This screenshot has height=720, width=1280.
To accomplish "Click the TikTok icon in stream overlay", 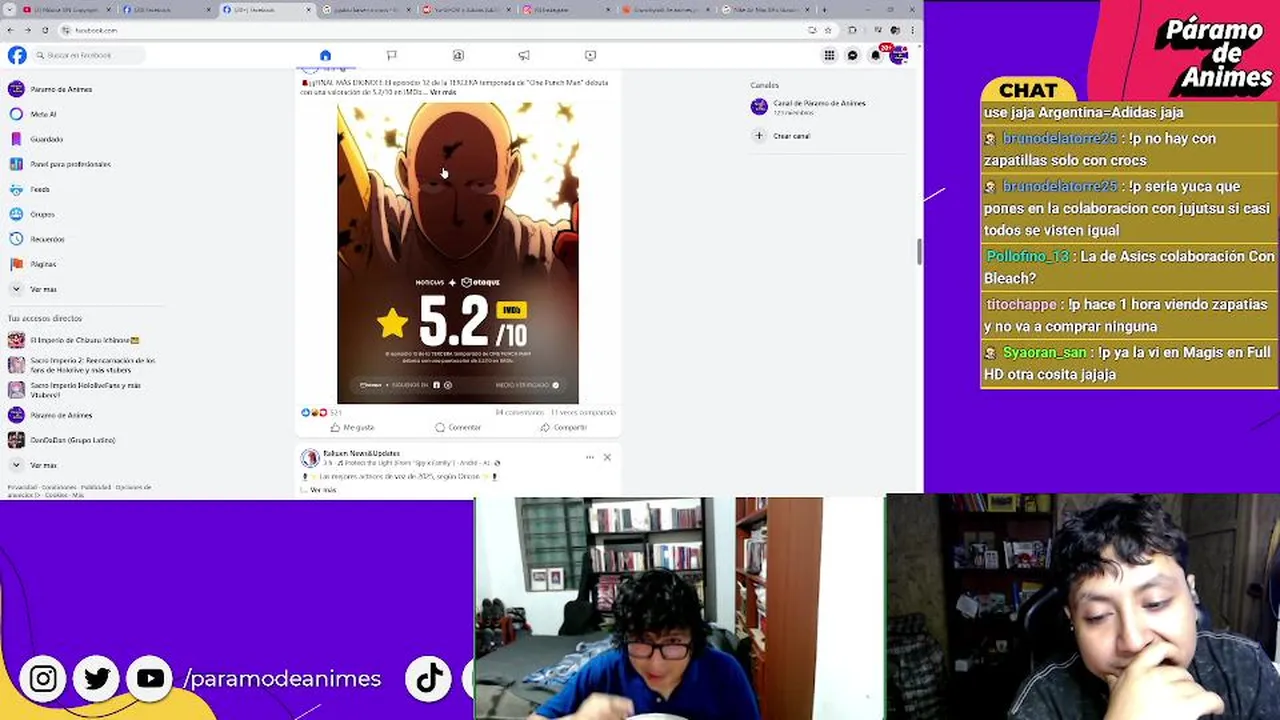I will coord(429,679).
